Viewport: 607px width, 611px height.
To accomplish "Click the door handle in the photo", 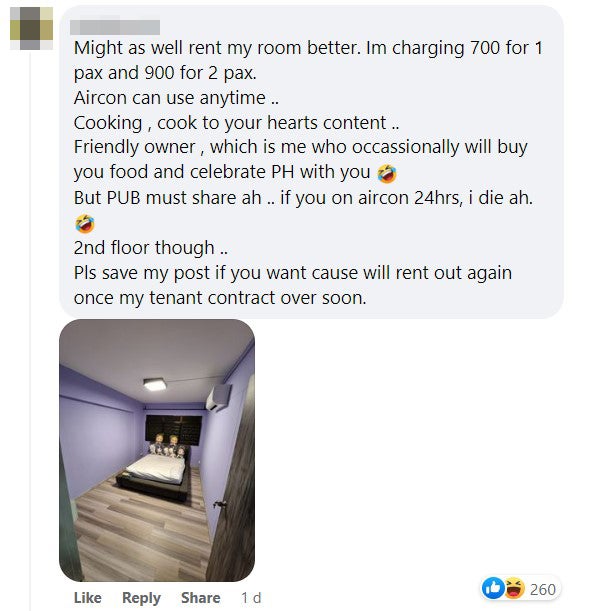I will (x=220, y=505).
